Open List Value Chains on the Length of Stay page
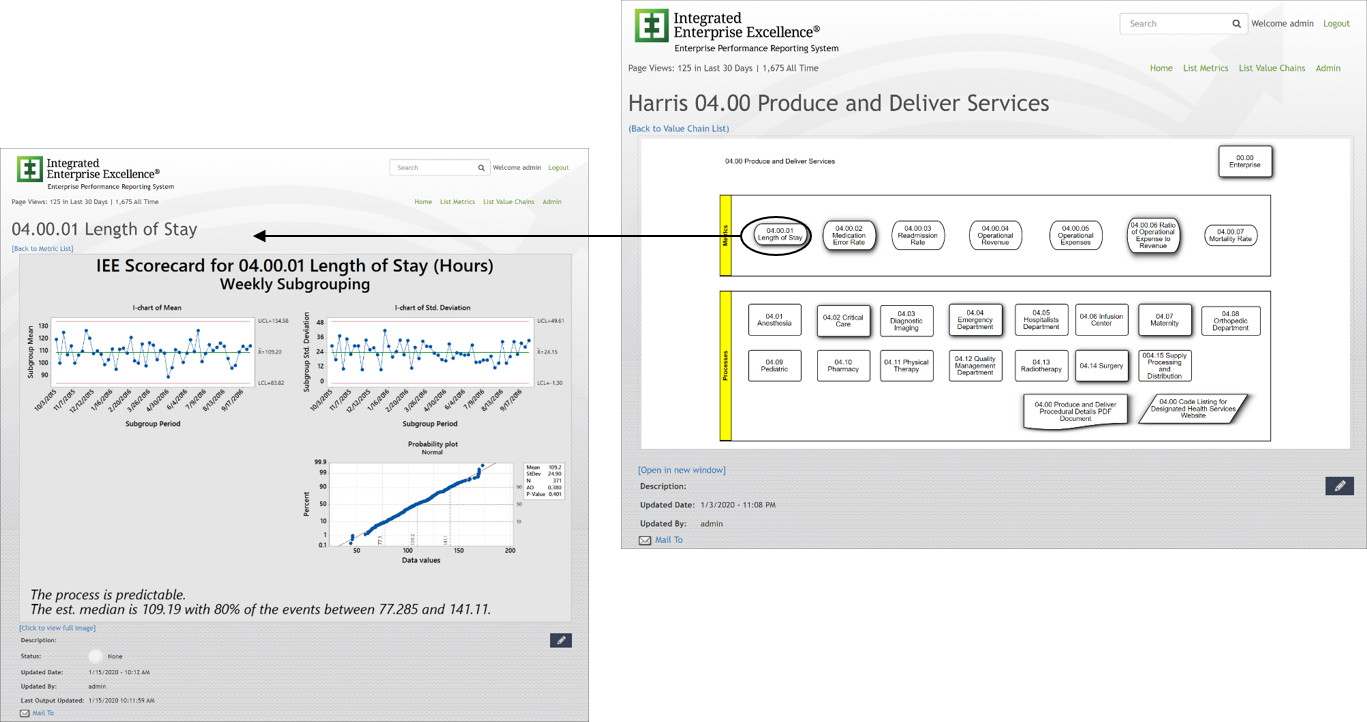The height and width of the screenshot is (722, 1367). click(x=508, y=202)
